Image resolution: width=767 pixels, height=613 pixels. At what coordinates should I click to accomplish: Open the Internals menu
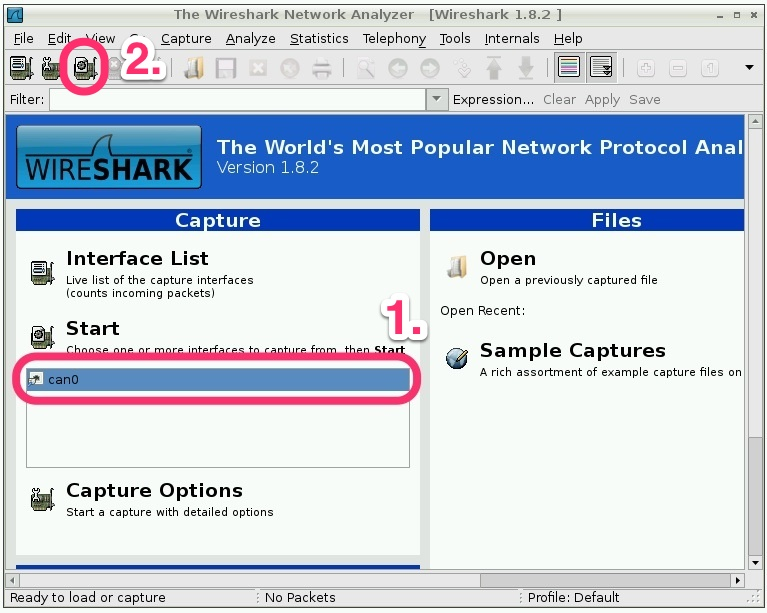click(512, 38)
